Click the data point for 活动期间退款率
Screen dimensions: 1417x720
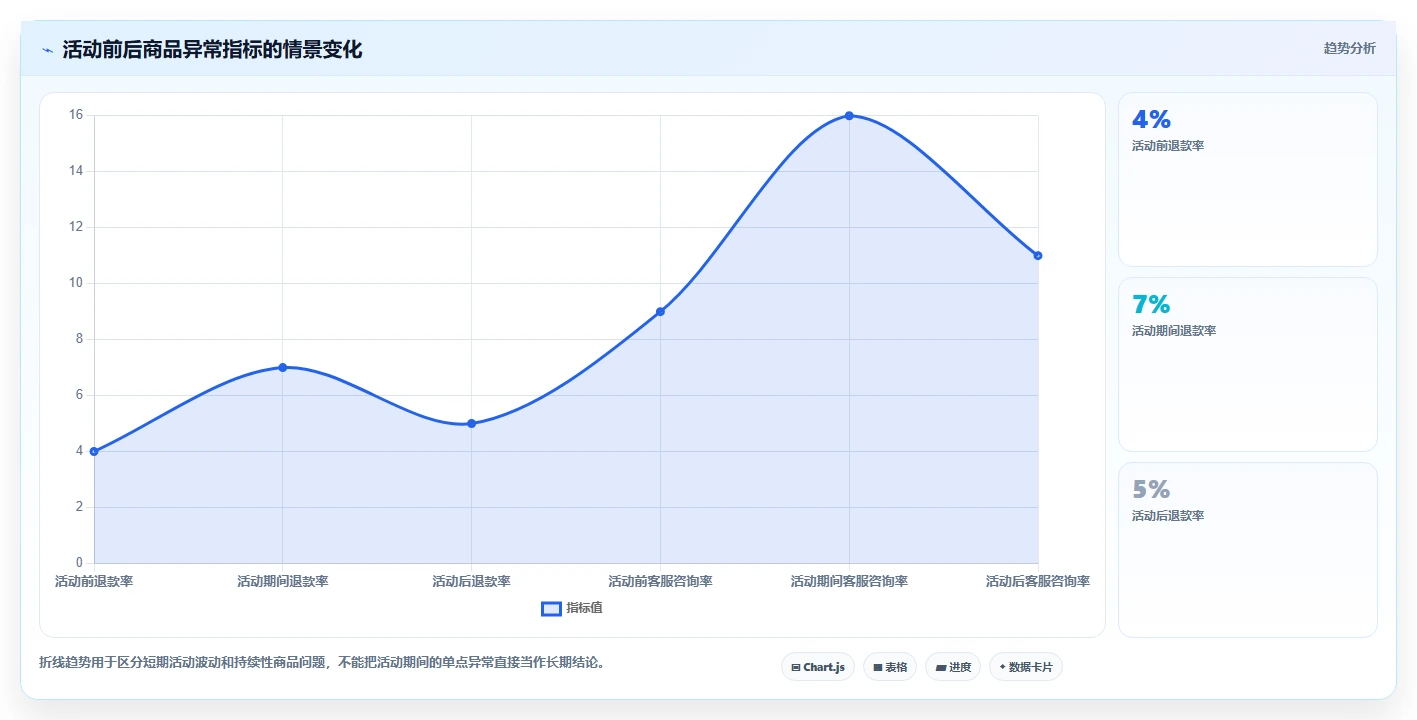(x=283, y=367)
